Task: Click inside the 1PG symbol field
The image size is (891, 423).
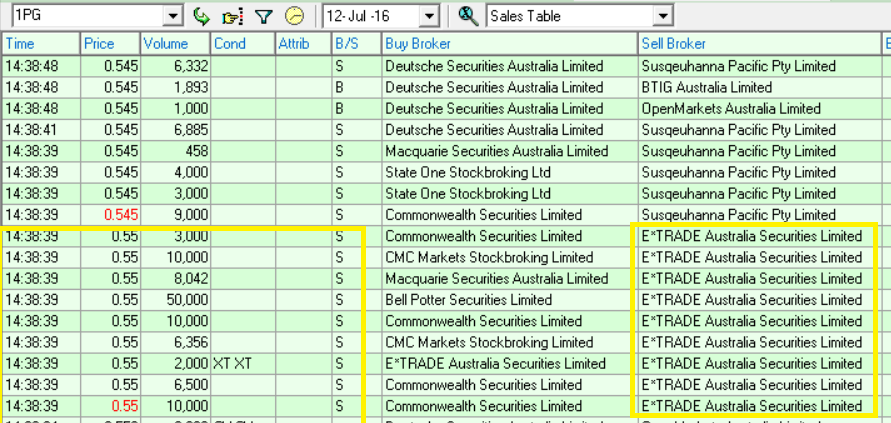Action: coord(88,16)
